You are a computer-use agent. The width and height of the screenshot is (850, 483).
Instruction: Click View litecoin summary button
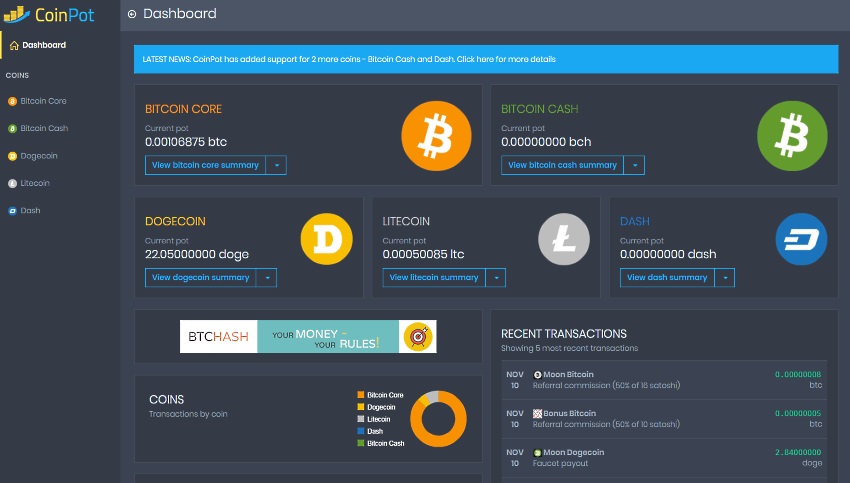coord(434,278)
